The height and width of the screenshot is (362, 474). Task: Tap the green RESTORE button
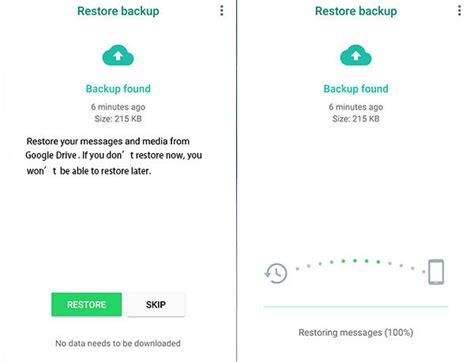pos(87,304)
